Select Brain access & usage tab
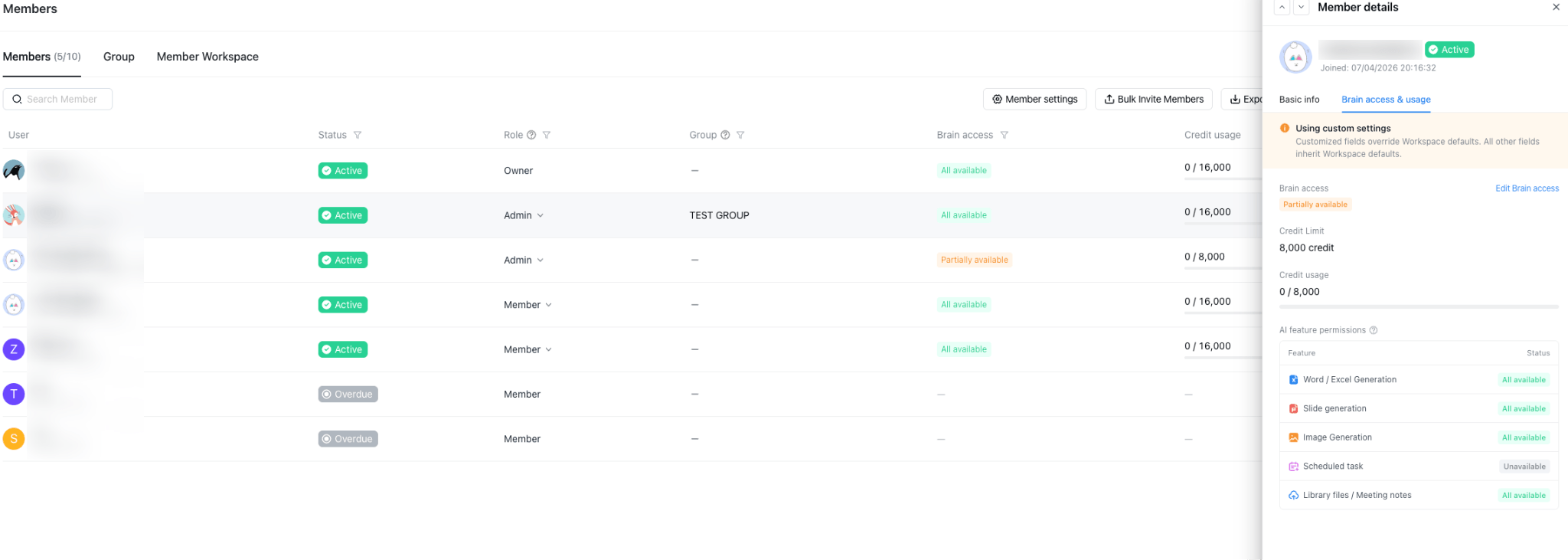This screenshot has width=1568, height=560. pyautogui.click(x=1386, y=100)
